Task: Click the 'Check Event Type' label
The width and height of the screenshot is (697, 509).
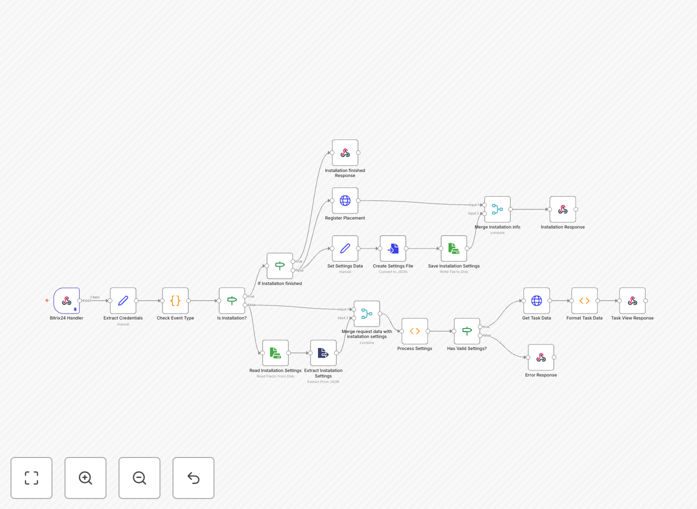Action: click(x=175, y=318)
